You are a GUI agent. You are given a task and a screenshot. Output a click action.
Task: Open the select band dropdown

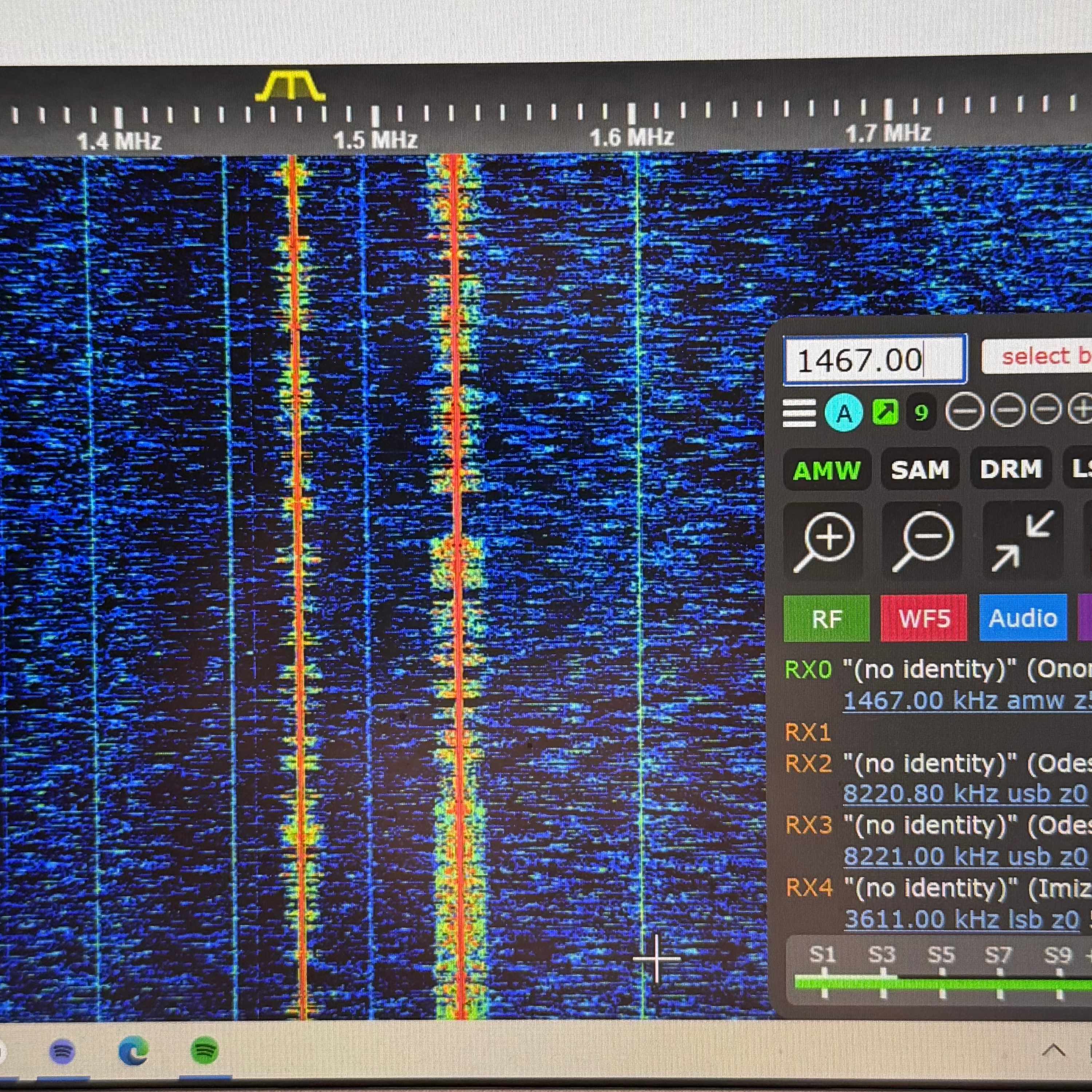[1037, 356]
